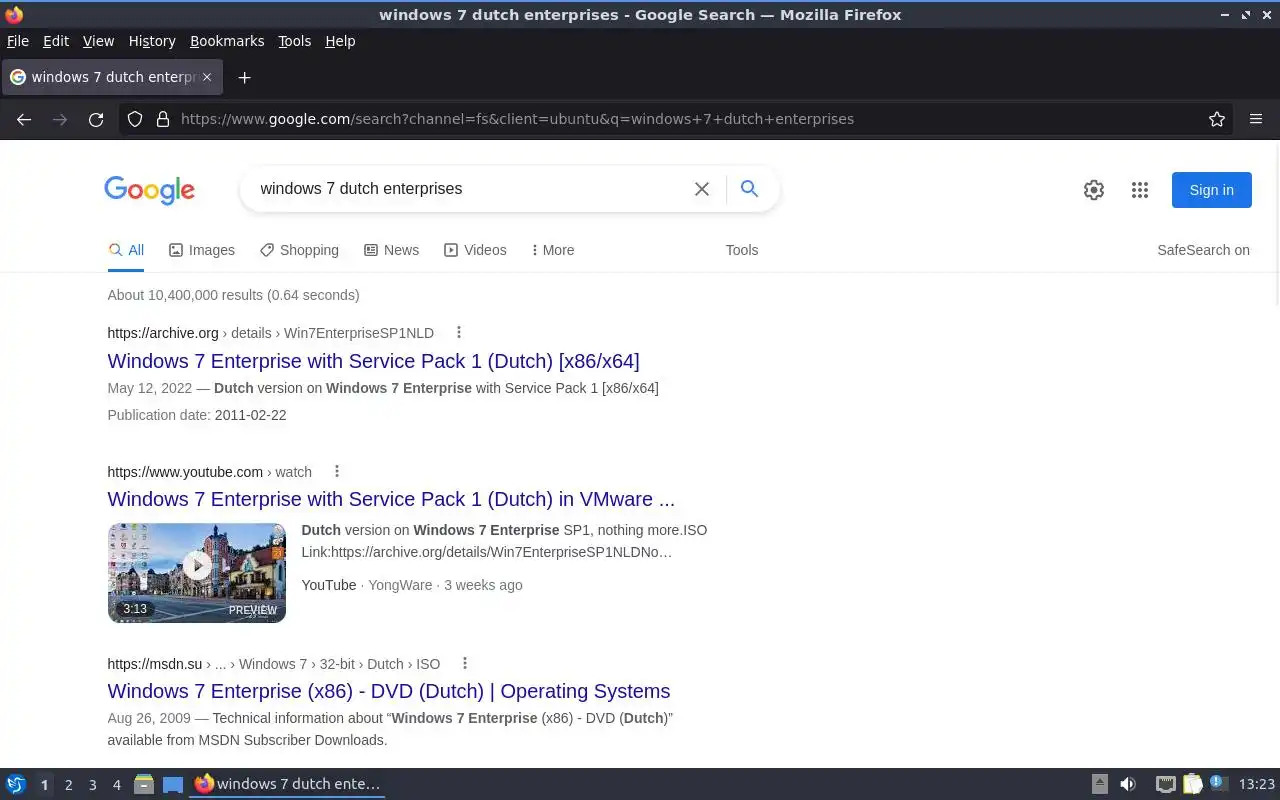Open the Tools search options
This screenshot has height=800, width=1280.
742,250
